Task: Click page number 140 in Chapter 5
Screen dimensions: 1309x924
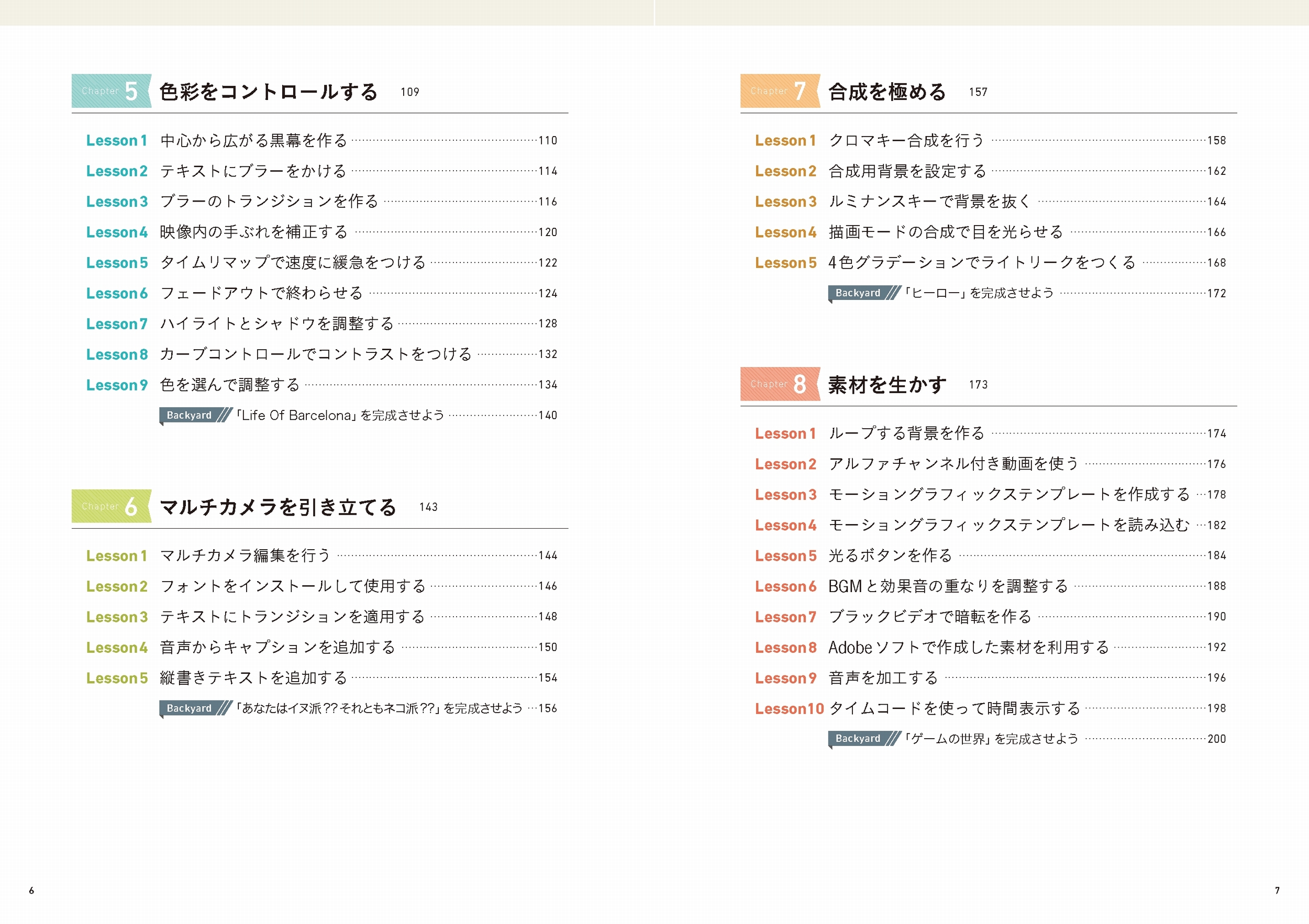Action: click(x=548, y=416)
